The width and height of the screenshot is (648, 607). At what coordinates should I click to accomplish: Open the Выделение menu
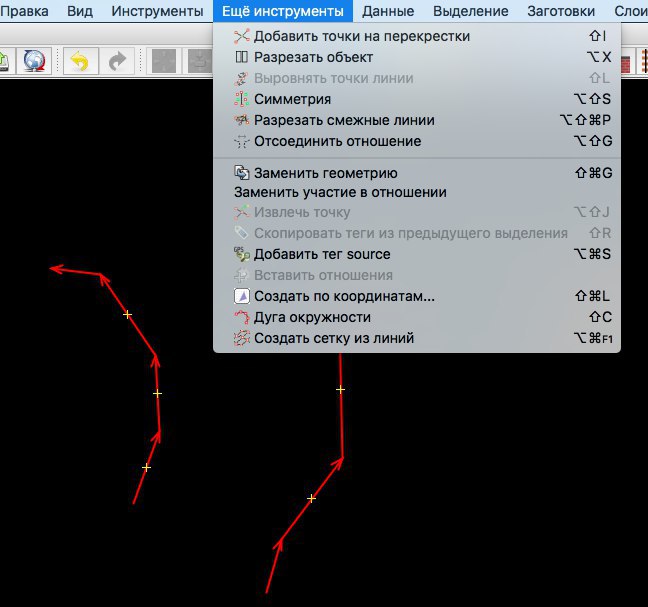point(470,11)
